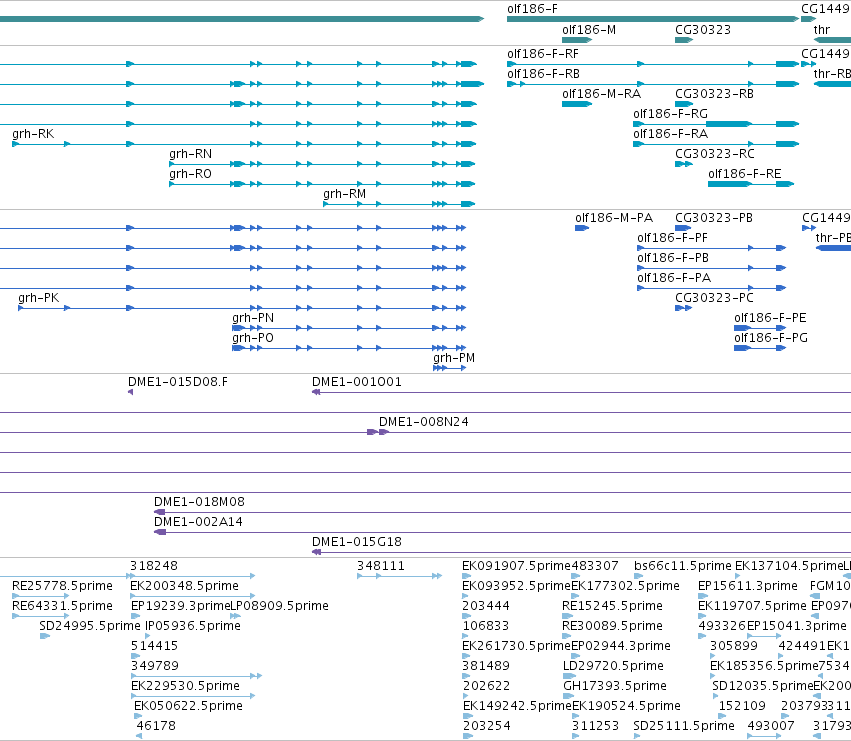
Task: Select transcript olf186-F-RE
Action: tap(745, 174)
